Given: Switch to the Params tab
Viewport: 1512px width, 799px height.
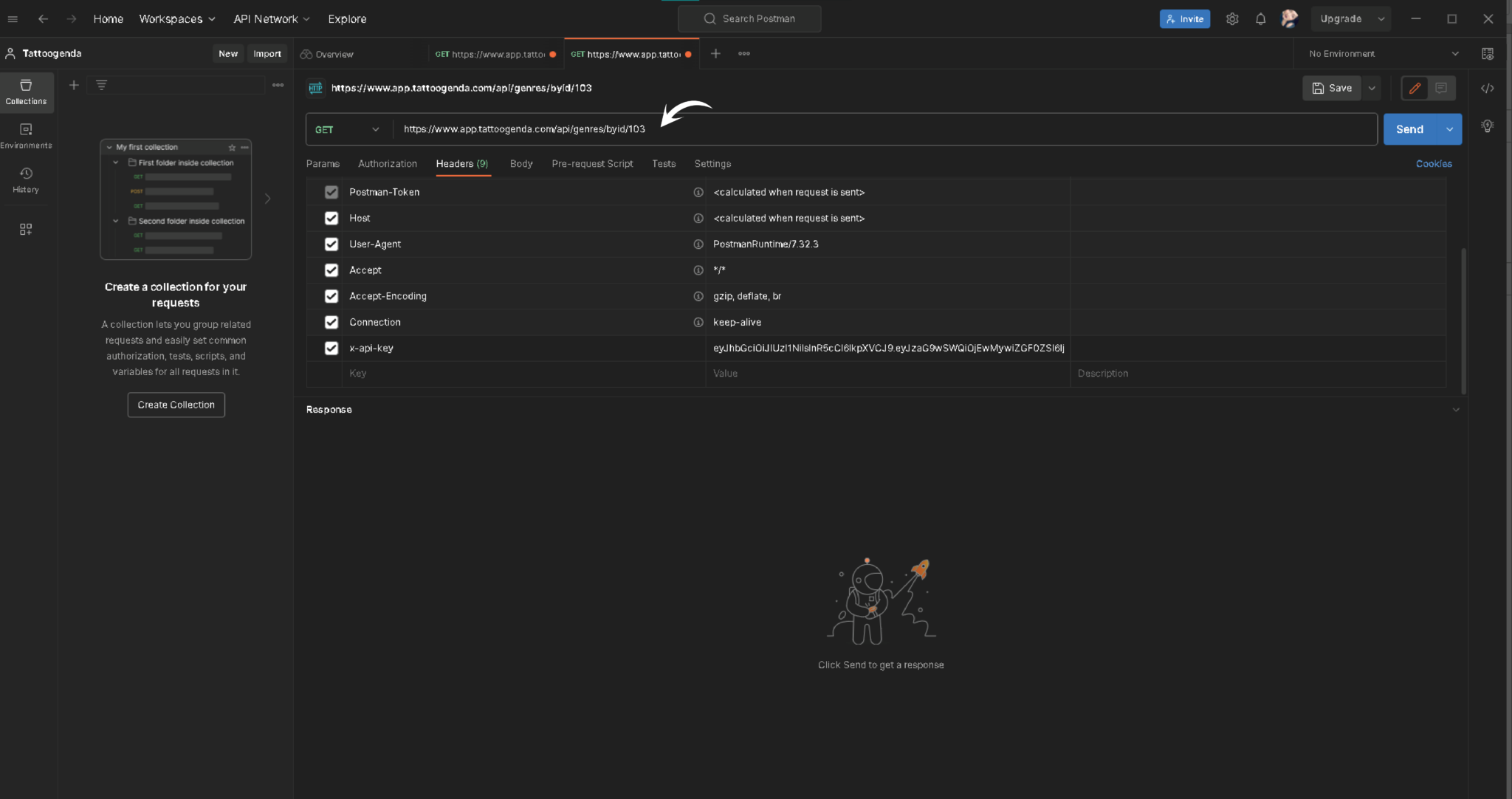Looking at the screenshot, I should click(x=323, y=164).
